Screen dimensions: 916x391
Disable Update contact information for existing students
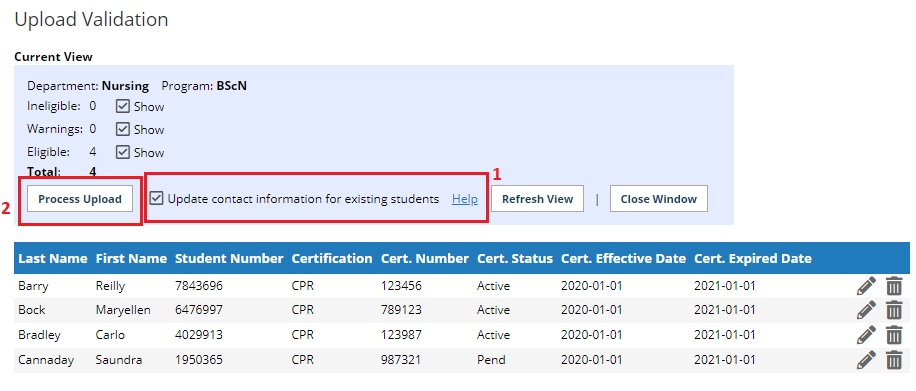[156, 199]
